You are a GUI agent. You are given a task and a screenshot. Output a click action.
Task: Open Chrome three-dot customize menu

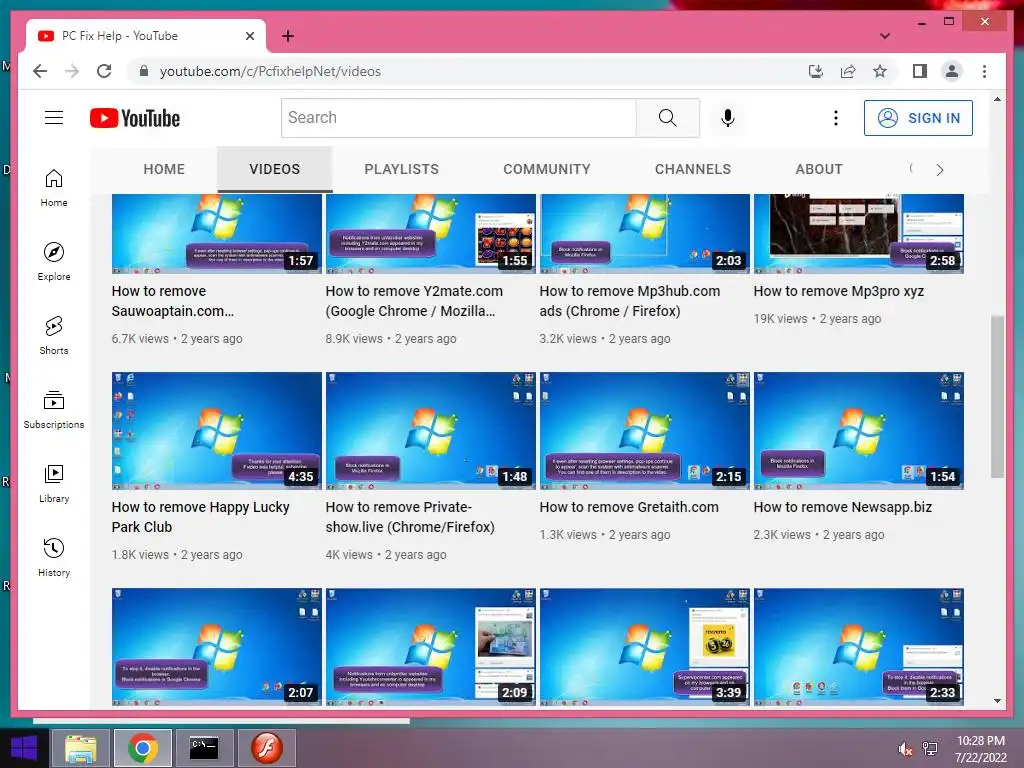click(x=984, y=71)
